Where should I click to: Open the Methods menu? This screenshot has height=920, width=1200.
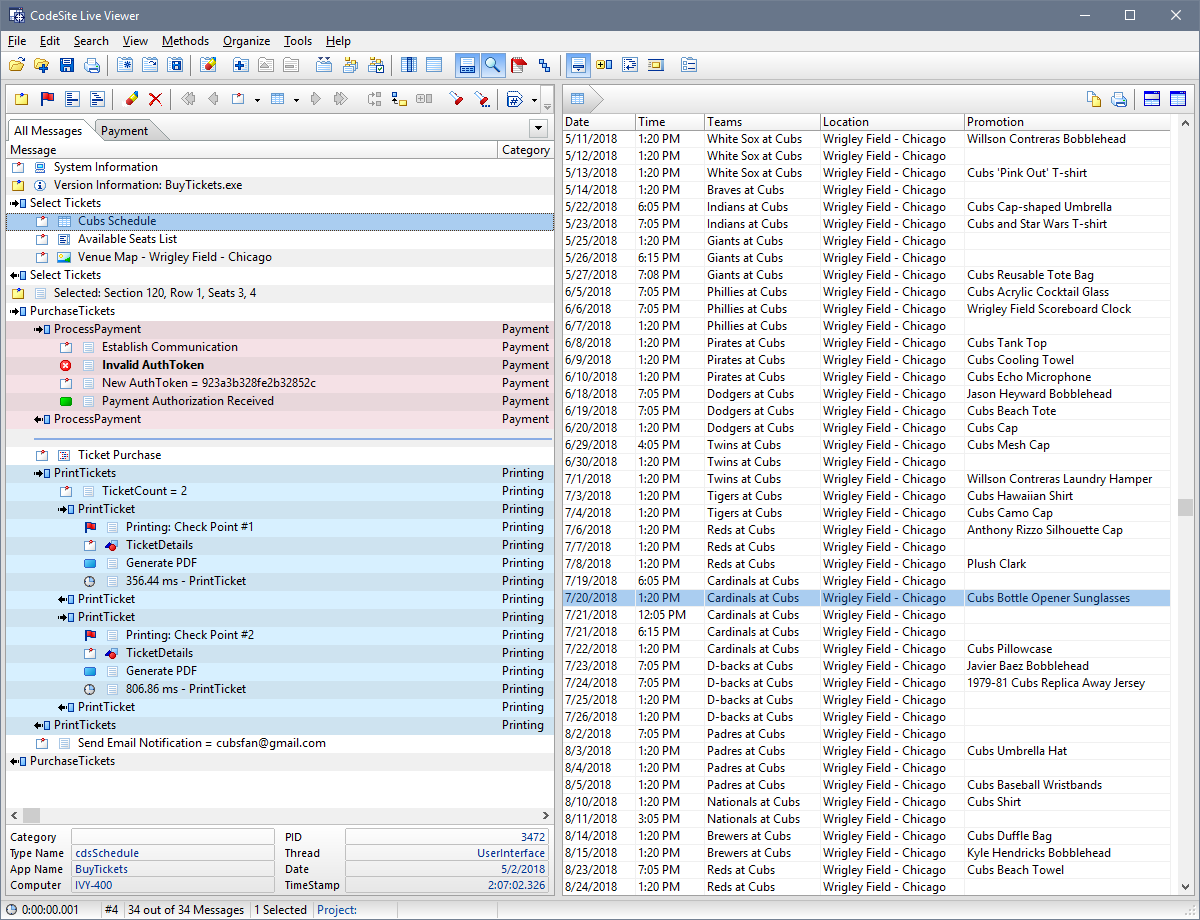click(185, 41)
